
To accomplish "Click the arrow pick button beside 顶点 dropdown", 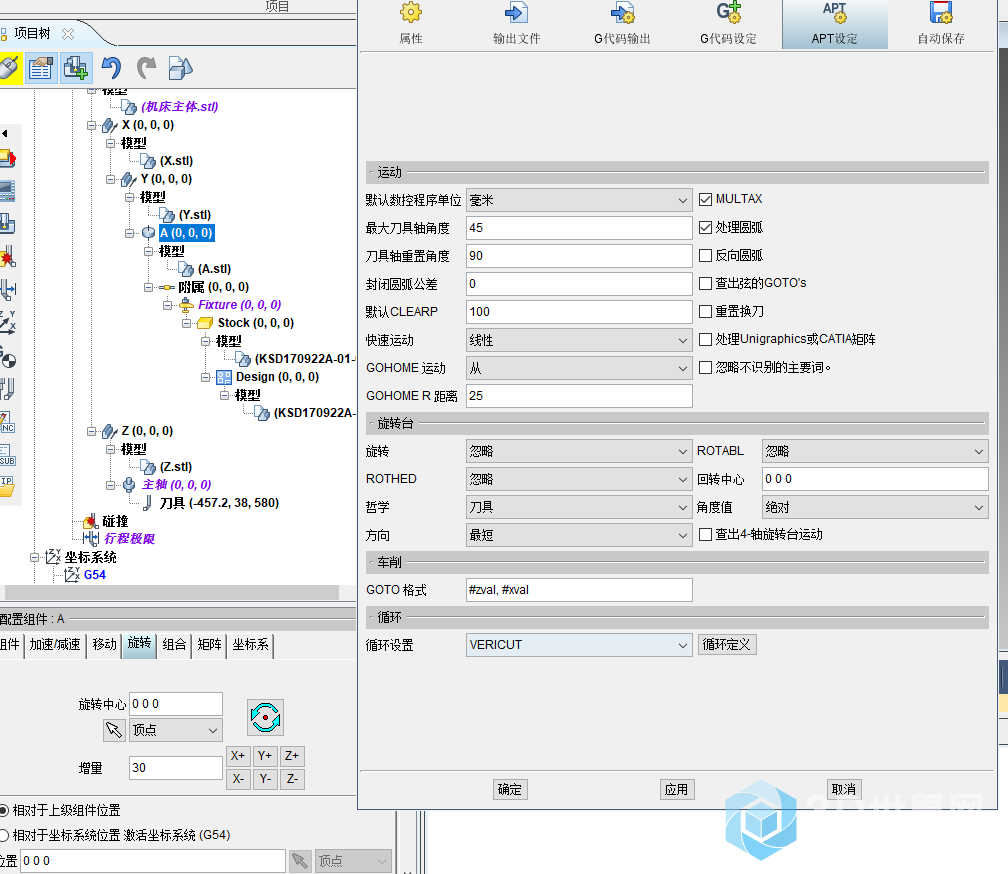I will tap(114, 730).
